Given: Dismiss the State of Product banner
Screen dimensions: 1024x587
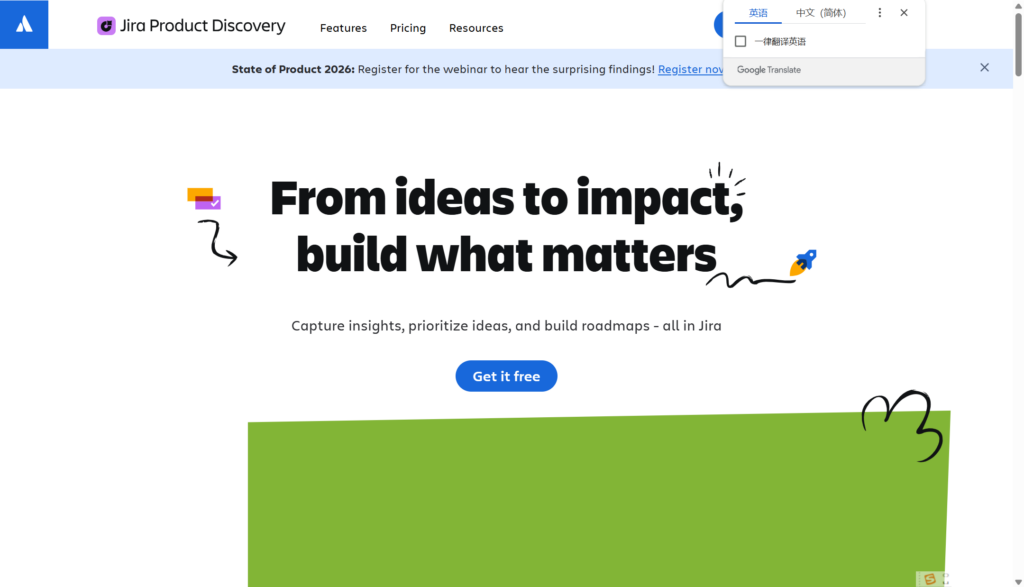Looking at the screenshot, I should click(x=984, y=68).
